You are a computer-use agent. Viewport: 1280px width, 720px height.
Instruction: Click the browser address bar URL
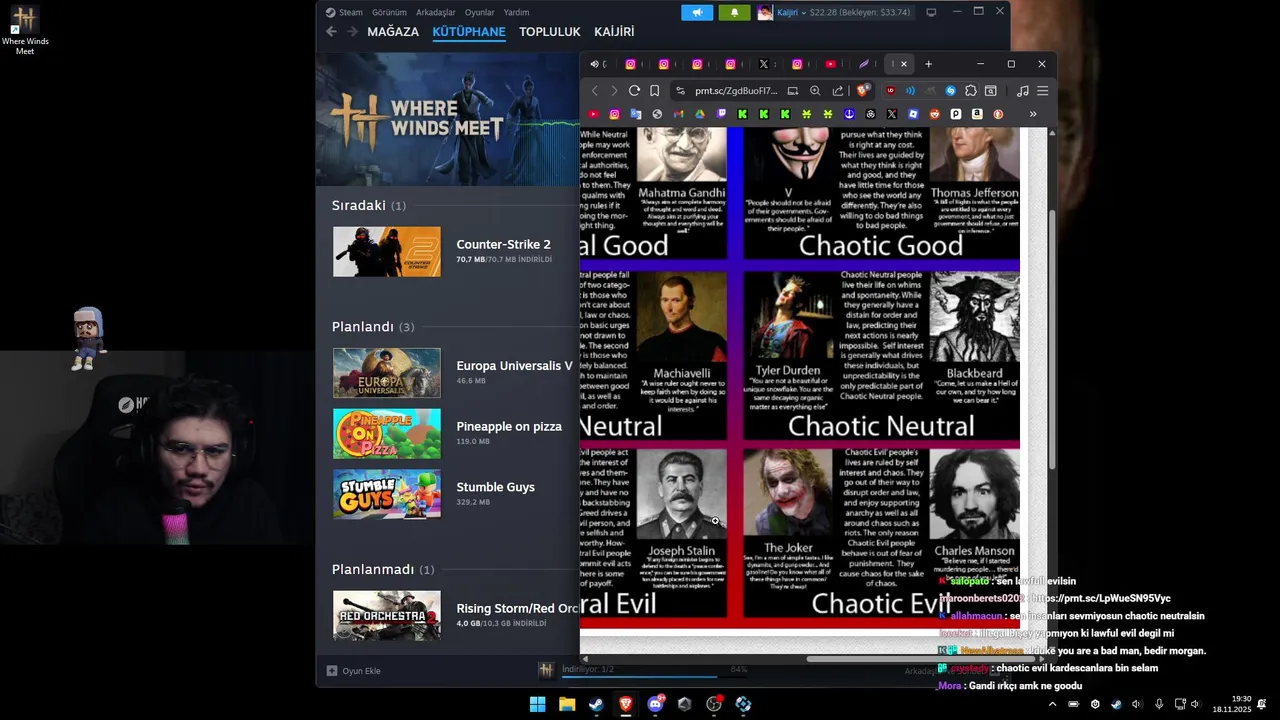pos(736,91)
